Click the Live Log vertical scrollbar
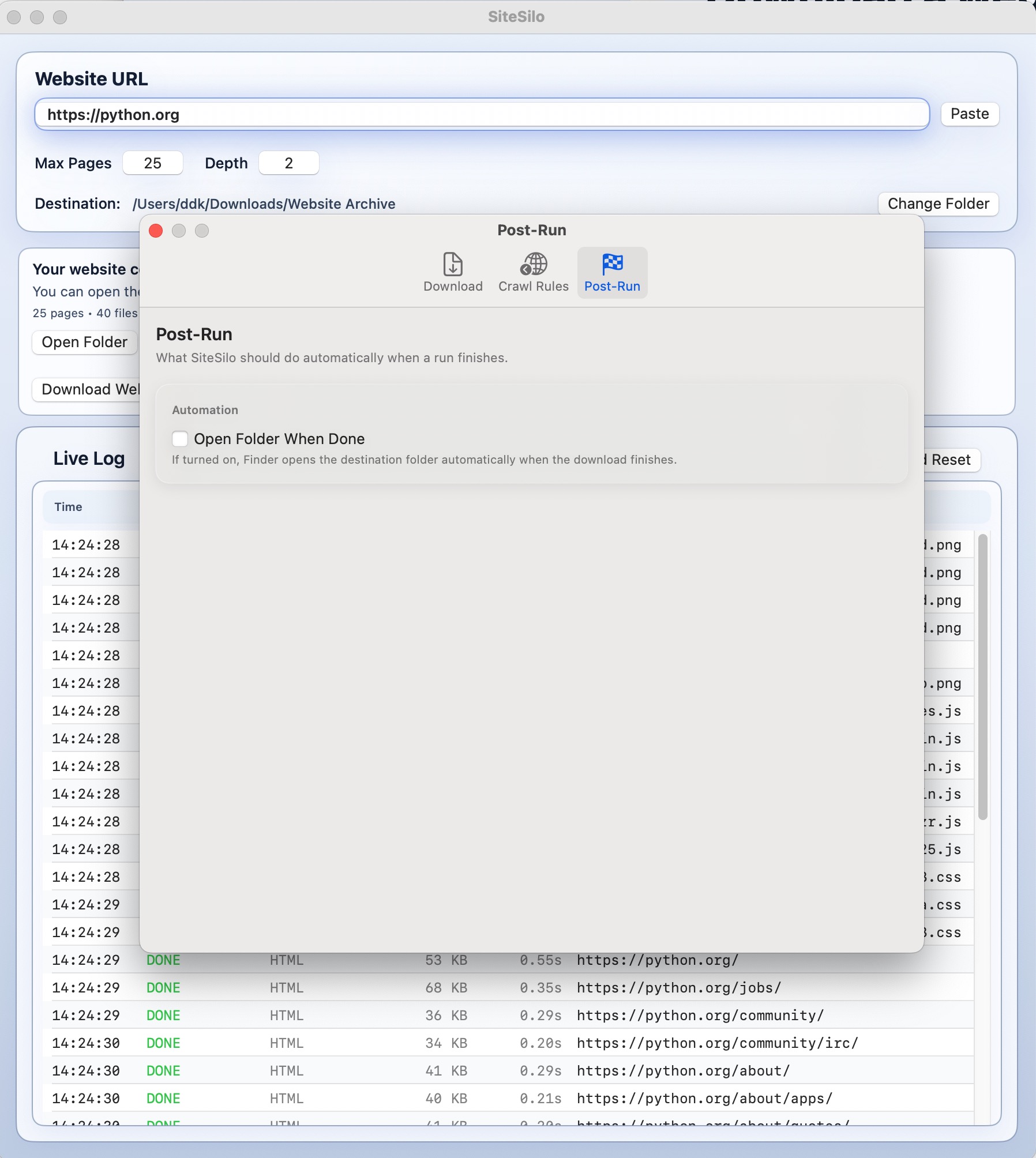 [983, 677]
